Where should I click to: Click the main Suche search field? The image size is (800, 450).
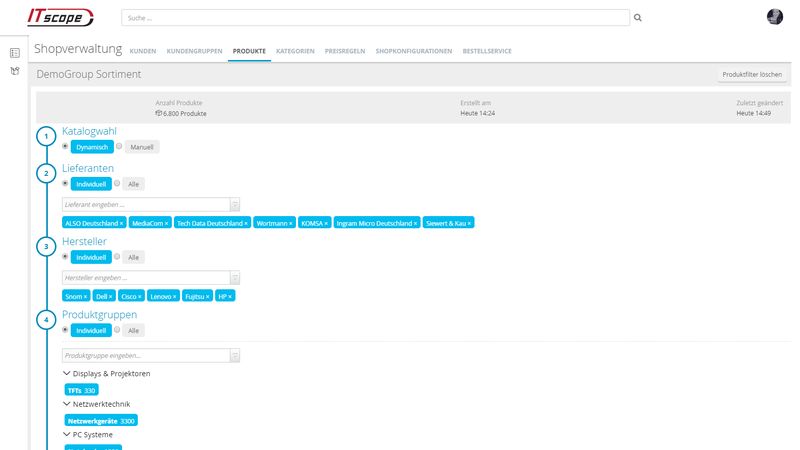point(375,18)
